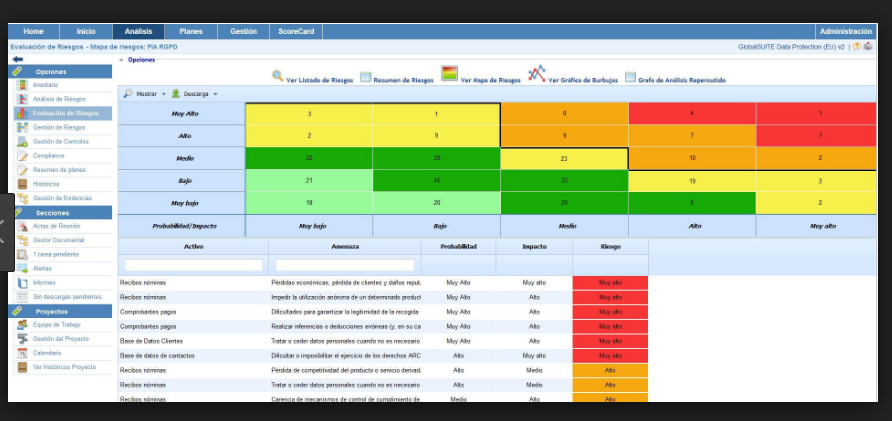Click the Inventario icon in the sidebar
Image resolution: width=892 pixels, height=421 pixels.
point(22,85)
